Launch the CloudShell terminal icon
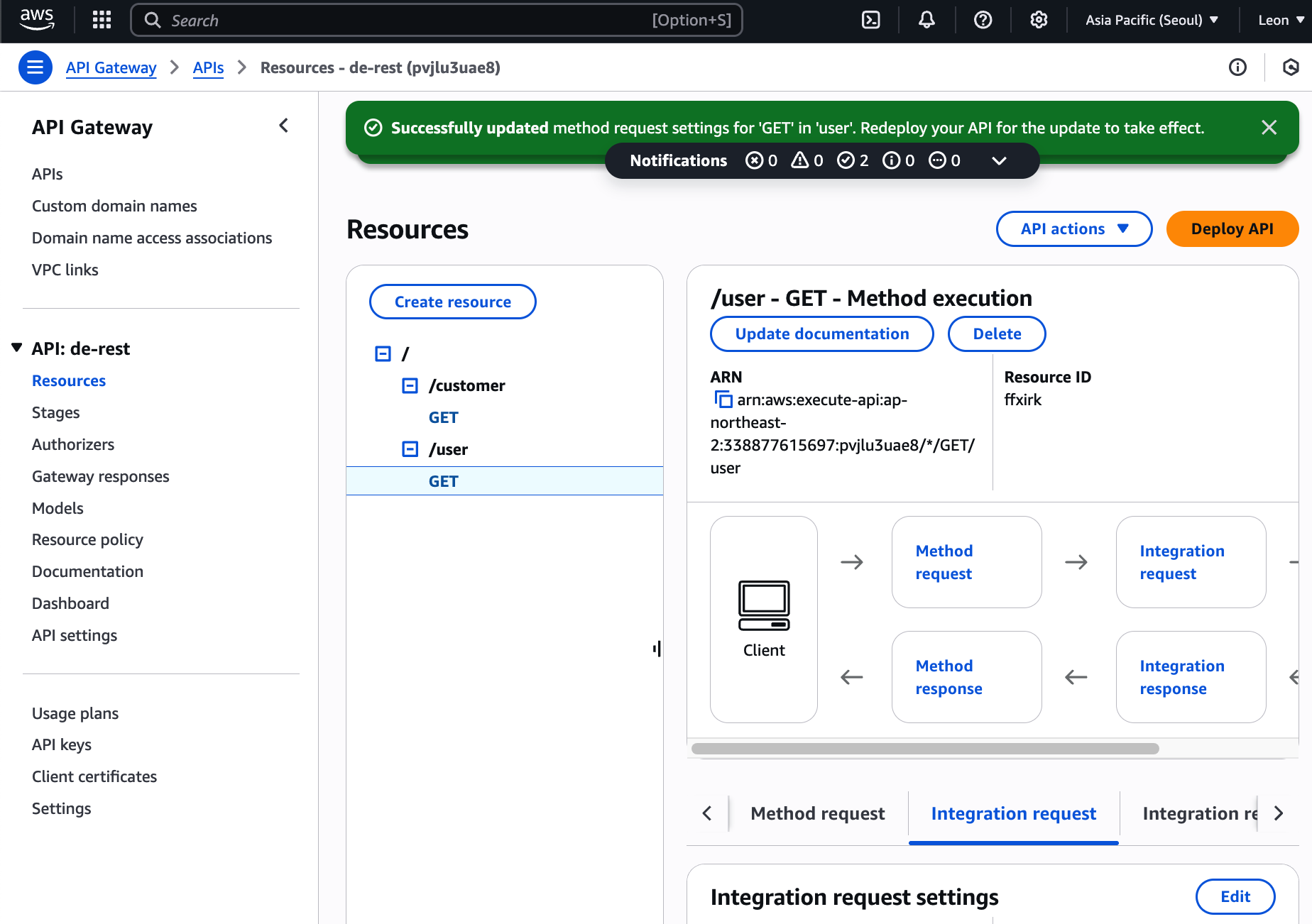Image resolution: width=1312 pixels, height=924 pixels. pos(870,20)
